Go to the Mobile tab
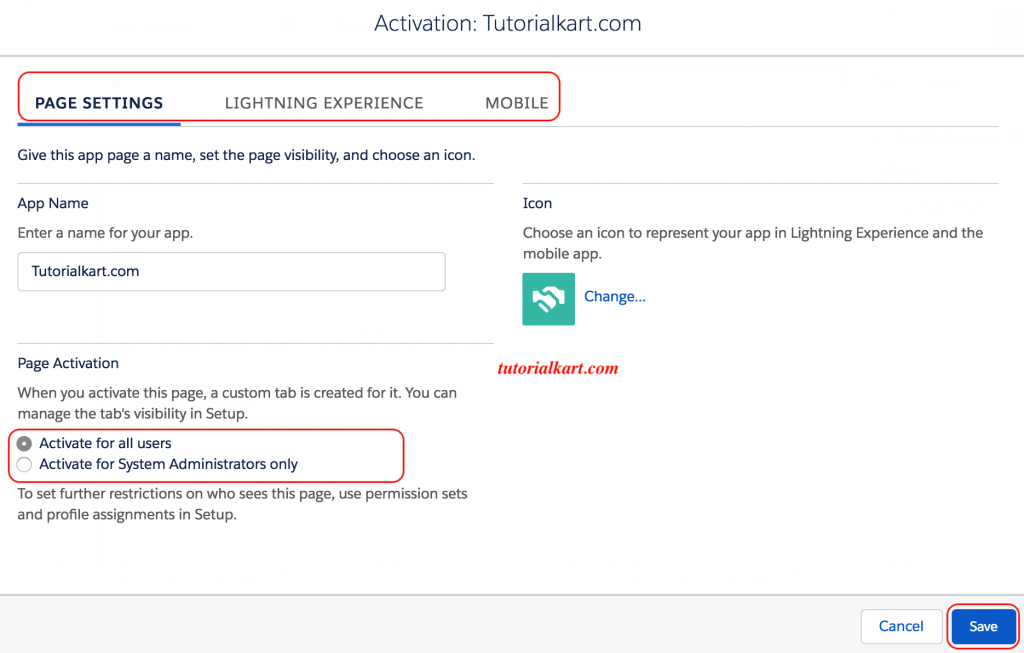The width and height of the screenshot is (1024, 653). [x=516, y=103]
